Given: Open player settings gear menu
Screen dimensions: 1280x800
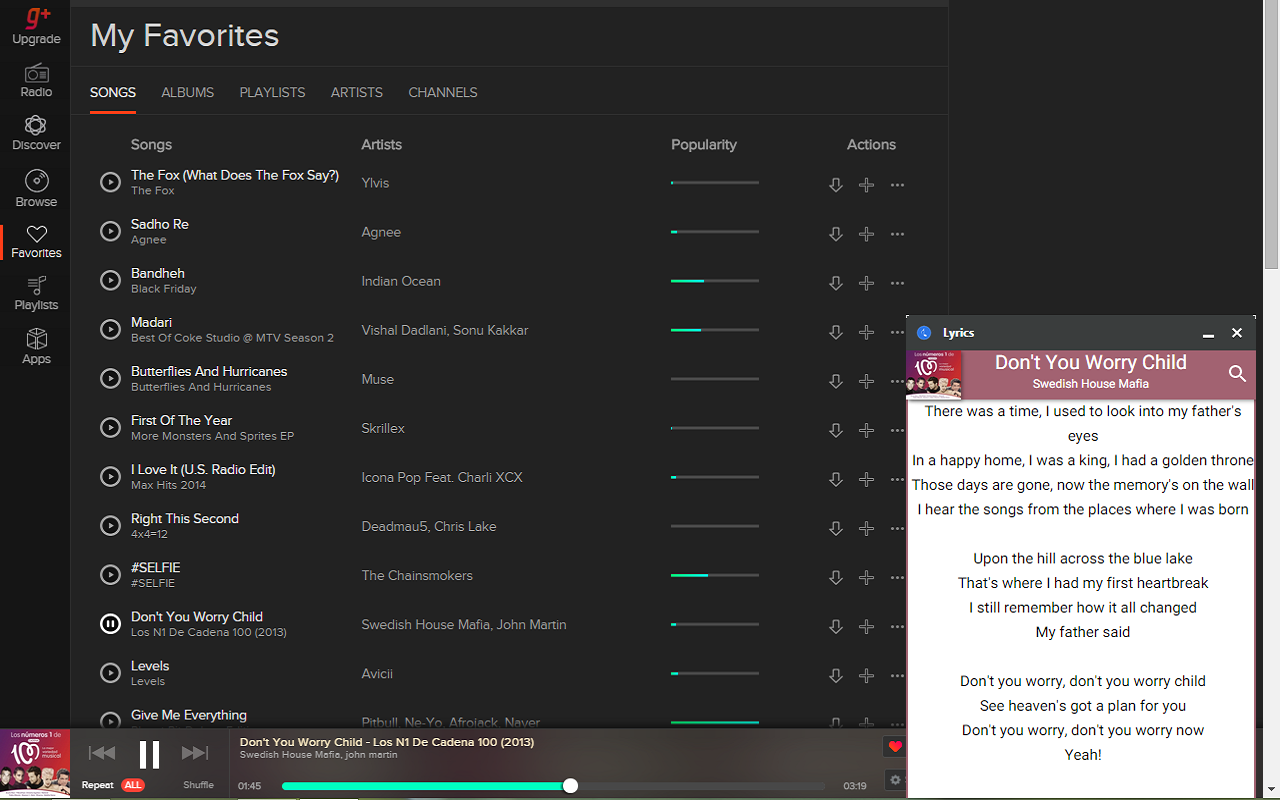Looking at the screenshot, I should pyautogui.click(x=895, y=780).
